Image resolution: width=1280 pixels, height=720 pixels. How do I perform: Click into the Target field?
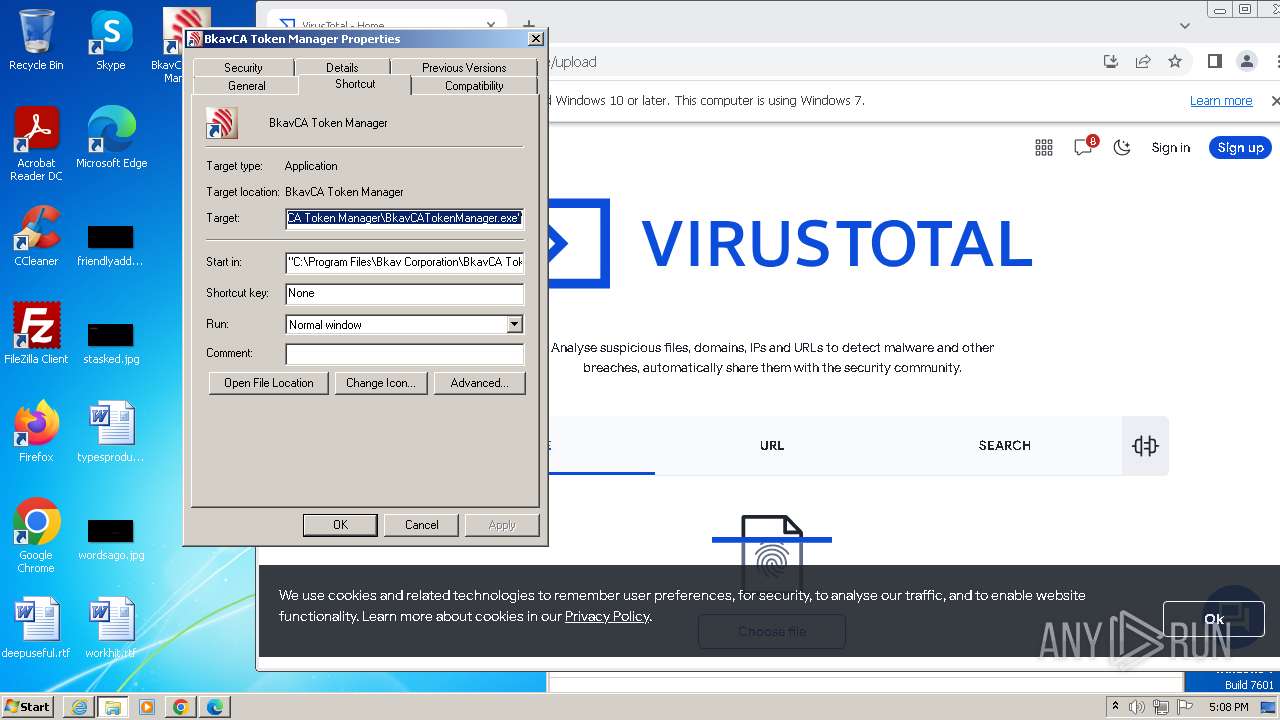pyautogui.click(x=405, y=218)
